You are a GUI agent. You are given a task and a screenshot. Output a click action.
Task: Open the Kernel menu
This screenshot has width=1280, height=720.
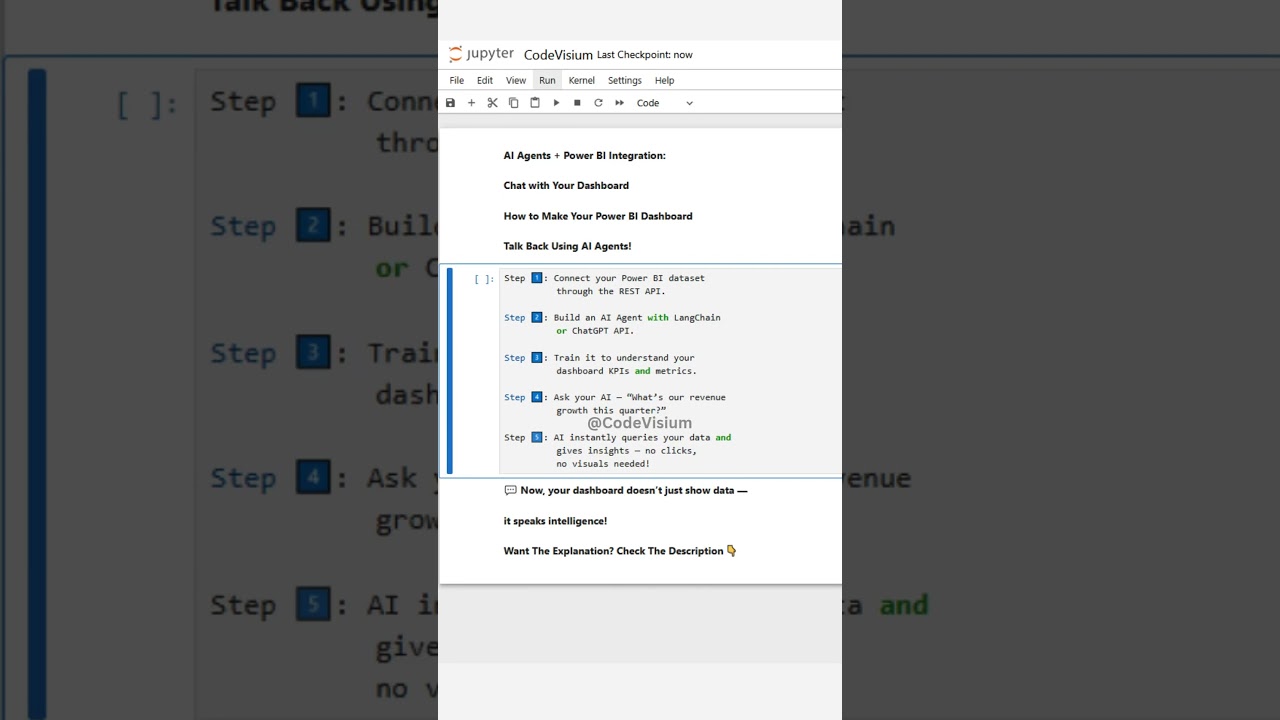pyautogui.click(x=582, y=80)
